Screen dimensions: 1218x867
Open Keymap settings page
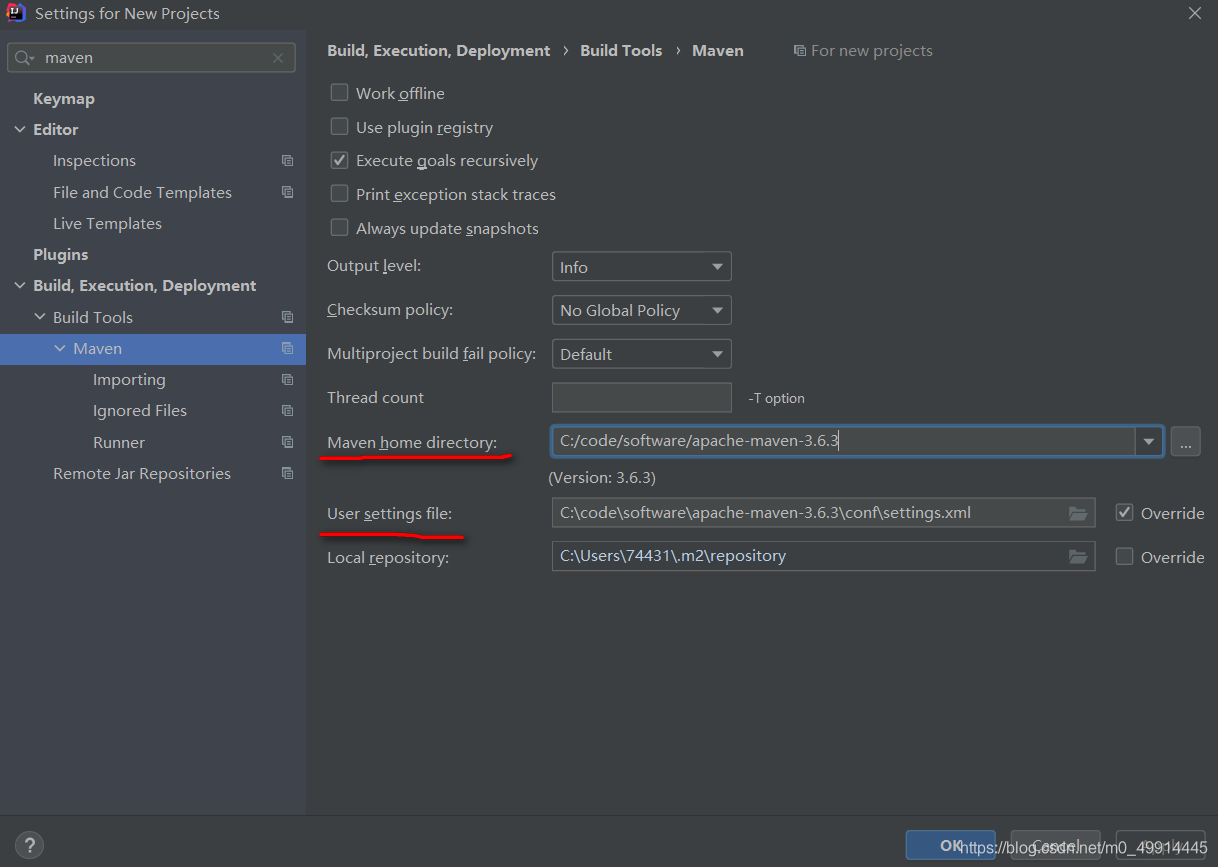pyautogui.click(x=64, y=99)
